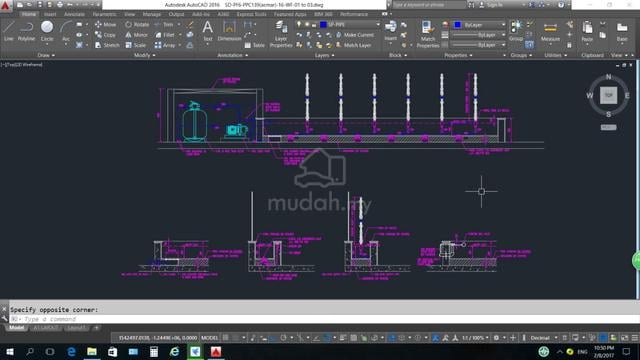The image size is (640, 360).
Task: Toggle object snap in status bar
Action: pos(327,338)
